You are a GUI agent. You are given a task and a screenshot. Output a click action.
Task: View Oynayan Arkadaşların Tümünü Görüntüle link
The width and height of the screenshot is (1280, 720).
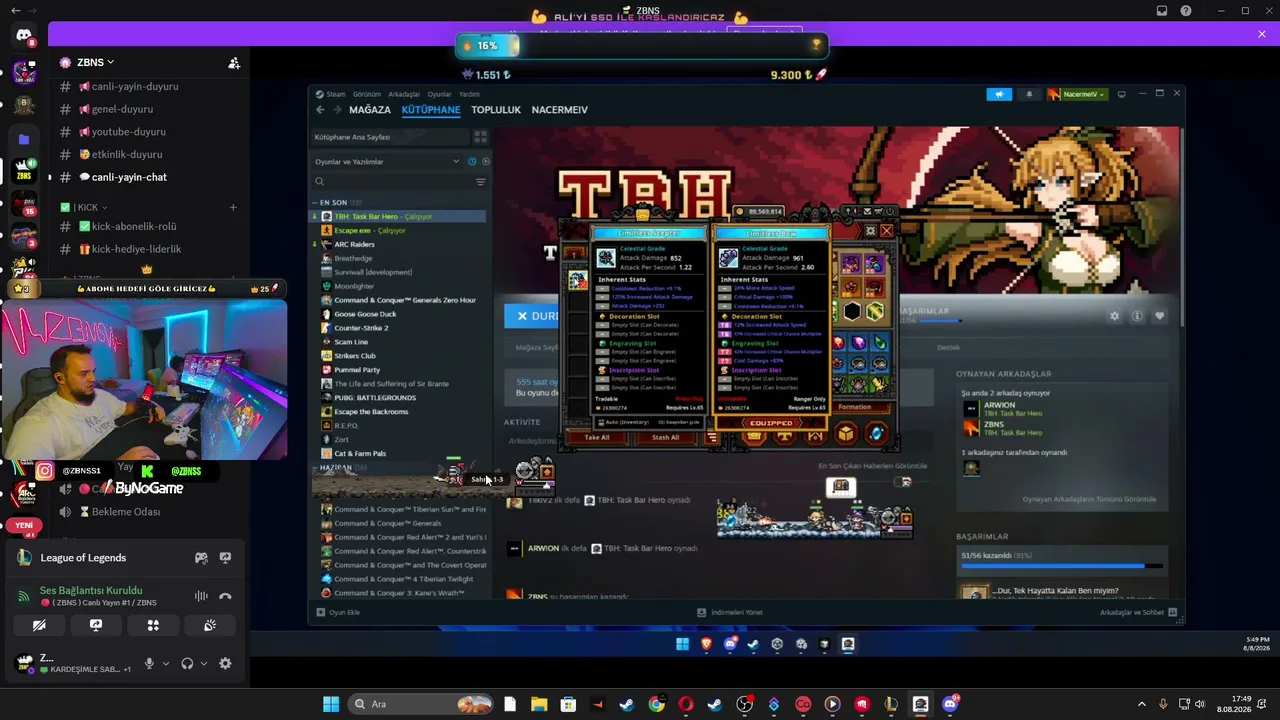pyautogui.click(x=1089, y=499)
